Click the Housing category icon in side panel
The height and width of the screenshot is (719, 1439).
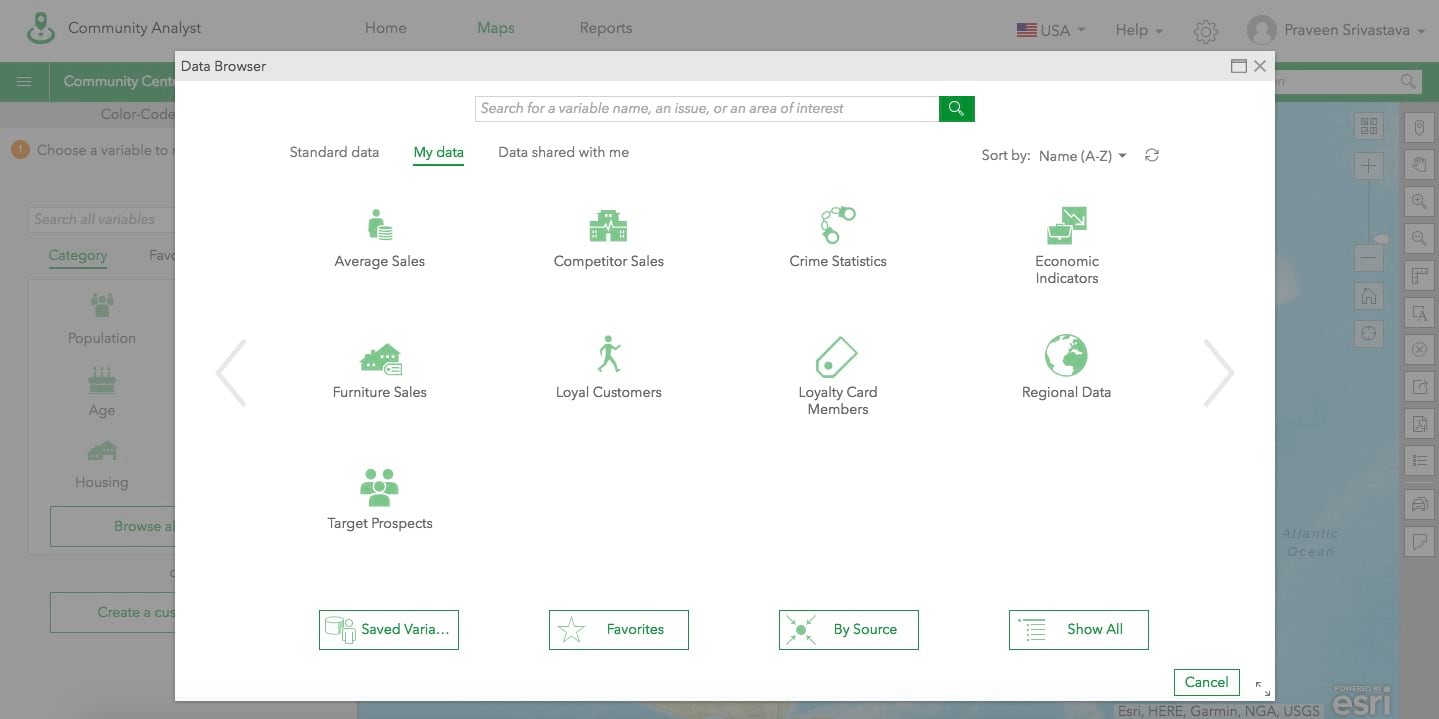(x=102, y=451)
